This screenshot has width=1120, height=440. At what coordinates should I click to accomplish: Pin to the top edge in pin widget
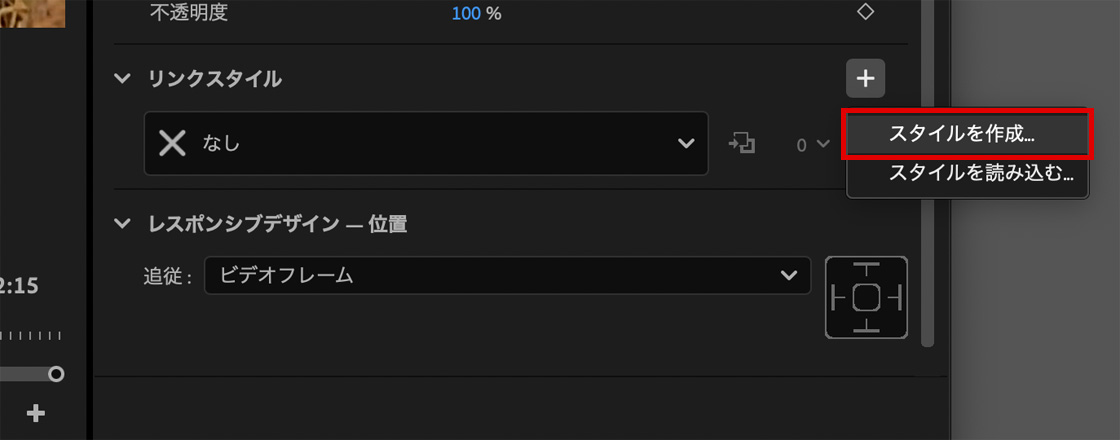click(866, 269)
